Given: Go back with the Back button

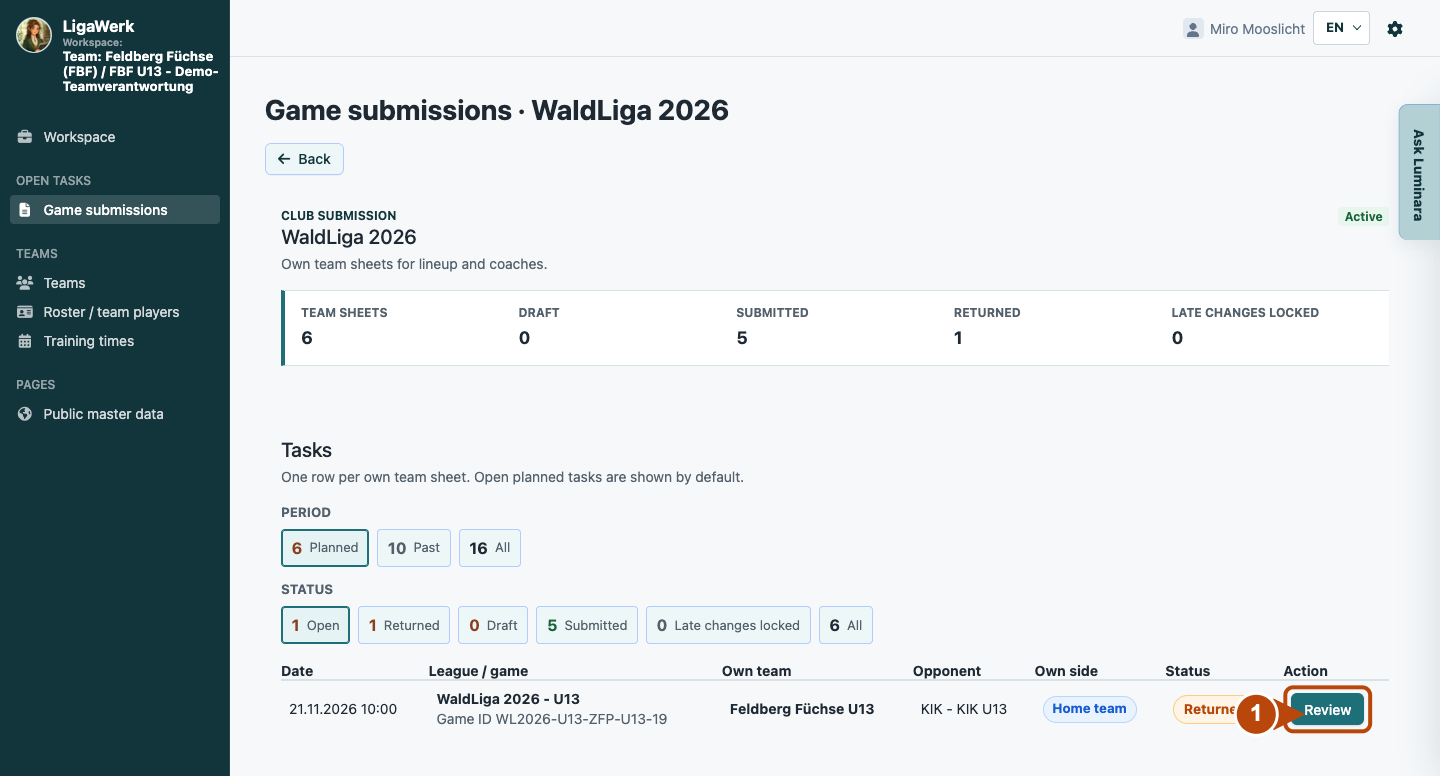Looking at the screenshot, I should 304,159.
